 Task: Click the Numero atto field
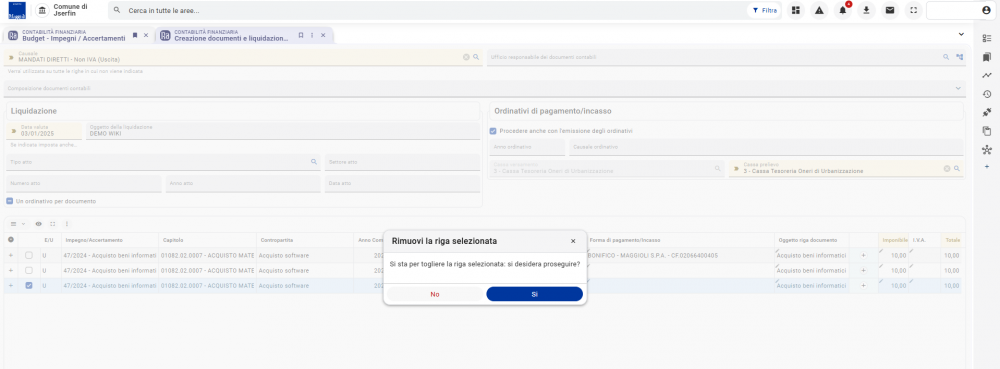click(x=84, y=183)
